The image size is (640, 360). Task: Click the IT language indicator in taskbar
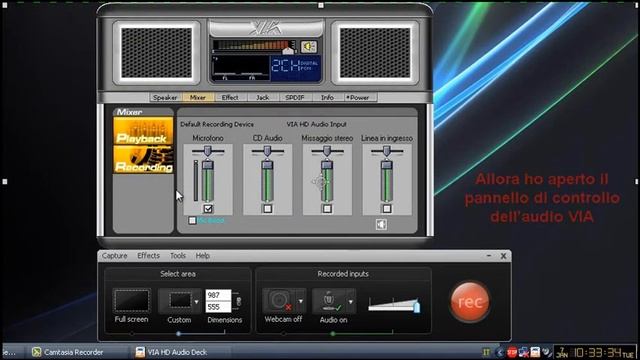[x=486, y=352]
